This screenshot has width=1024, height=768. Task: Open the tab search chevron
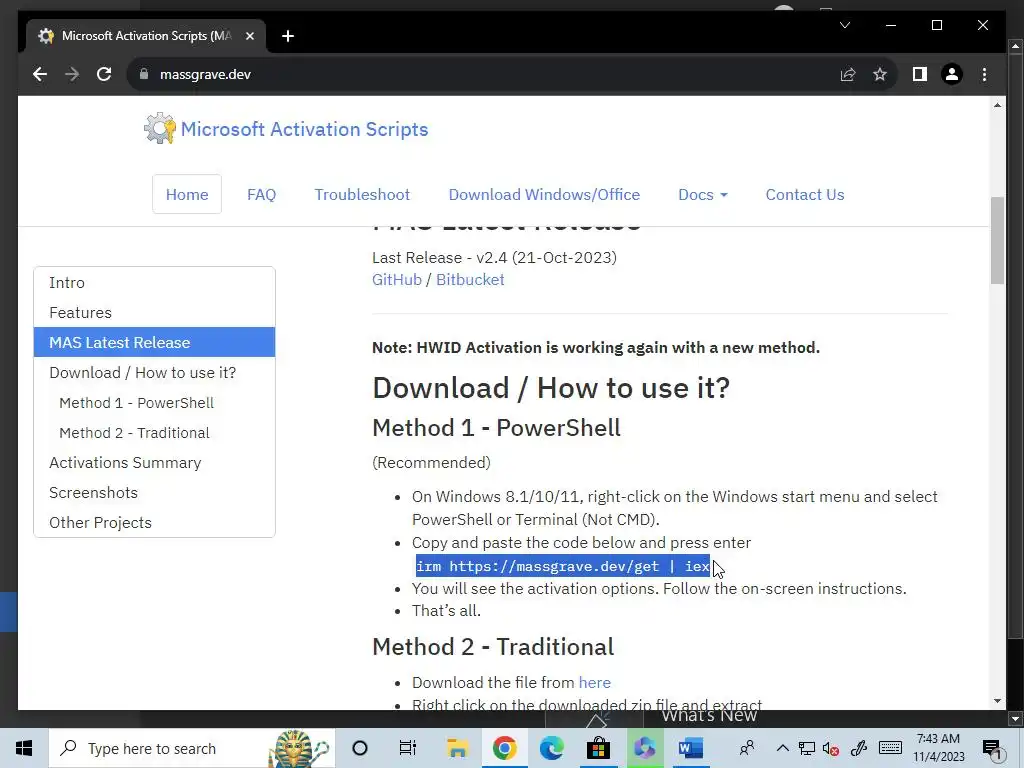[x=844, y=25]
